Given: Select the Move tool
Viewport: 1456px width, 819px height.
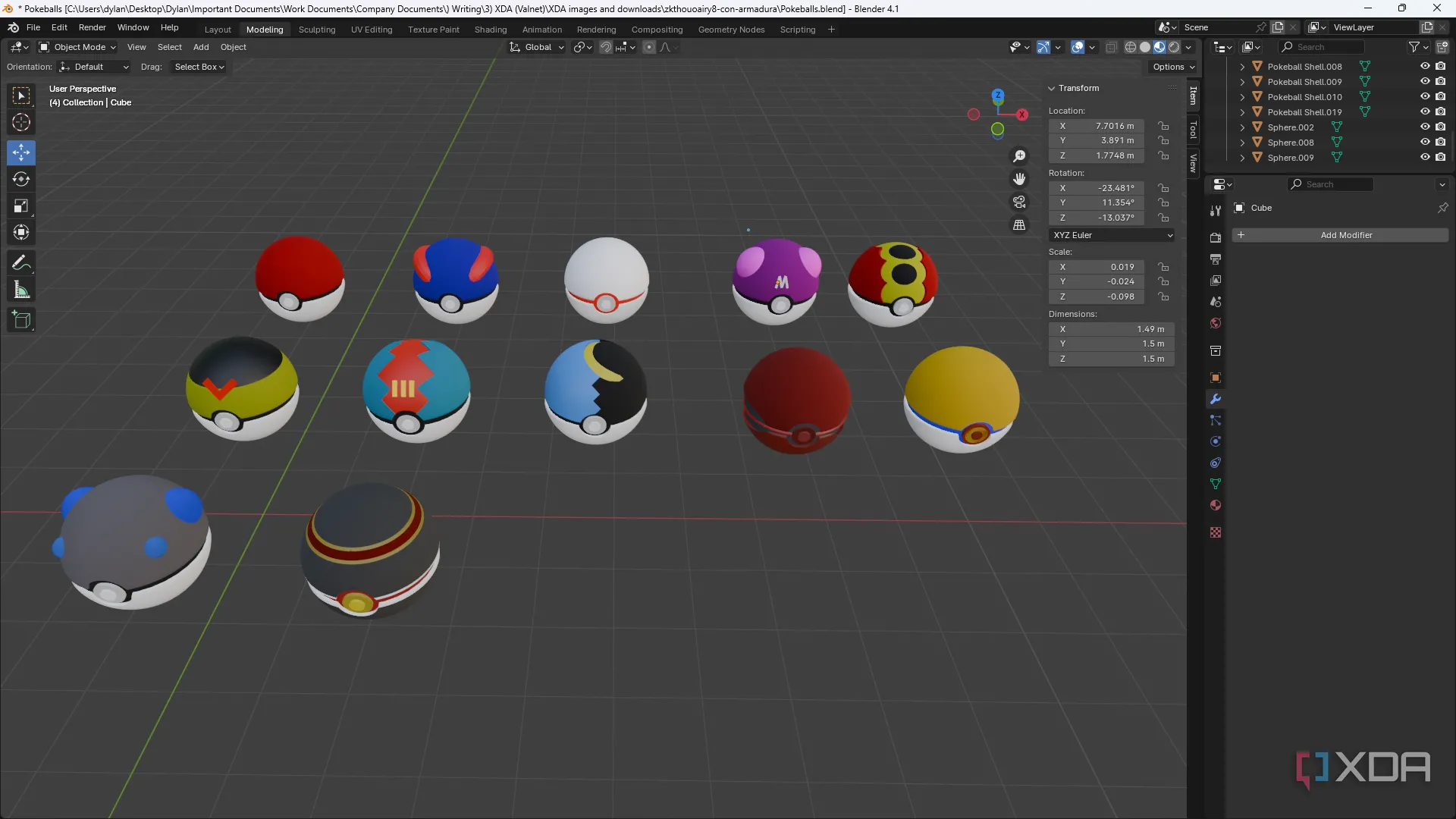Looking at the screenshot, I should pos(21,152).
